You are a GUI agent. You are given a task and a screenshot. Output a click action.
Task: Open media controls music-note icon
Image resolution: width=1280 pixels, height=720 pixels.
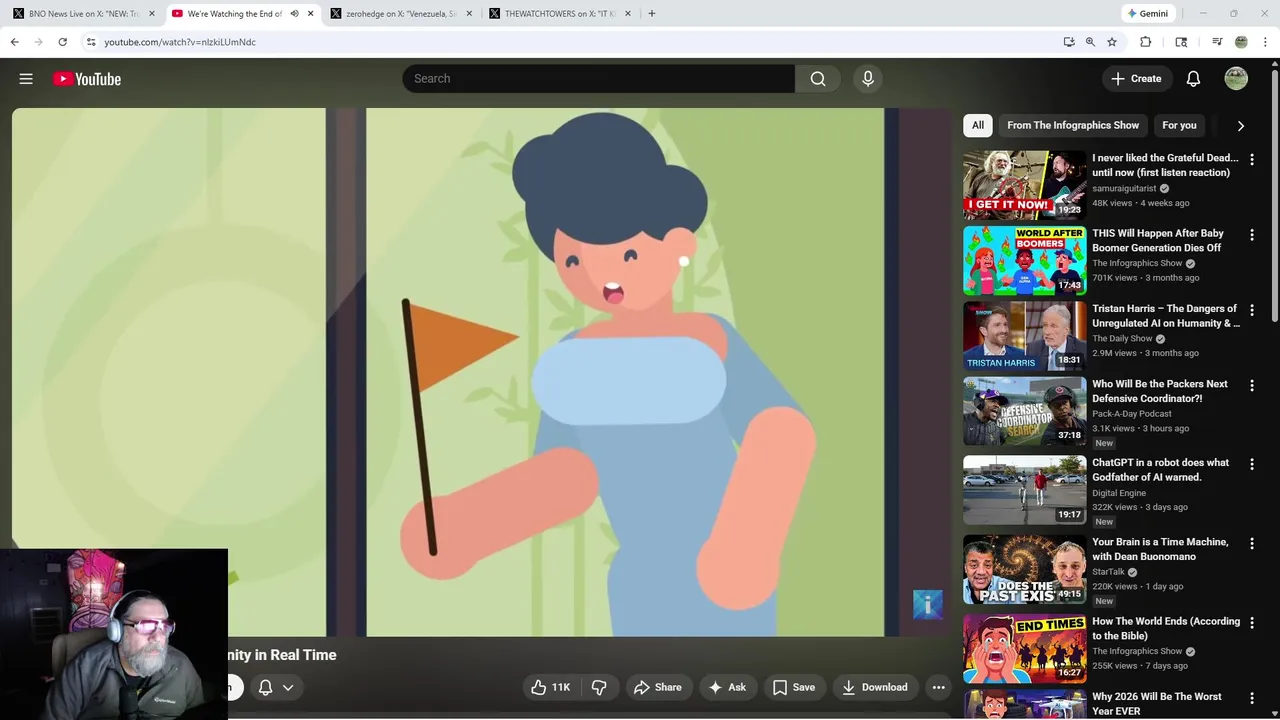1217,42
